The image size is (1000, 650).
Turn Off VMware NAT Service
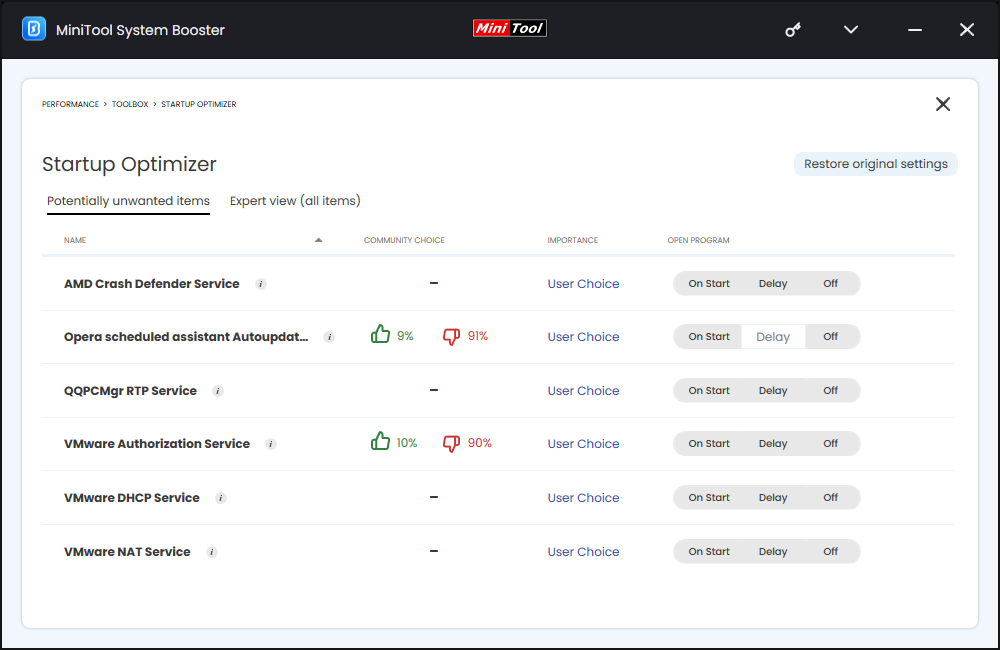[x=830, y=551]
